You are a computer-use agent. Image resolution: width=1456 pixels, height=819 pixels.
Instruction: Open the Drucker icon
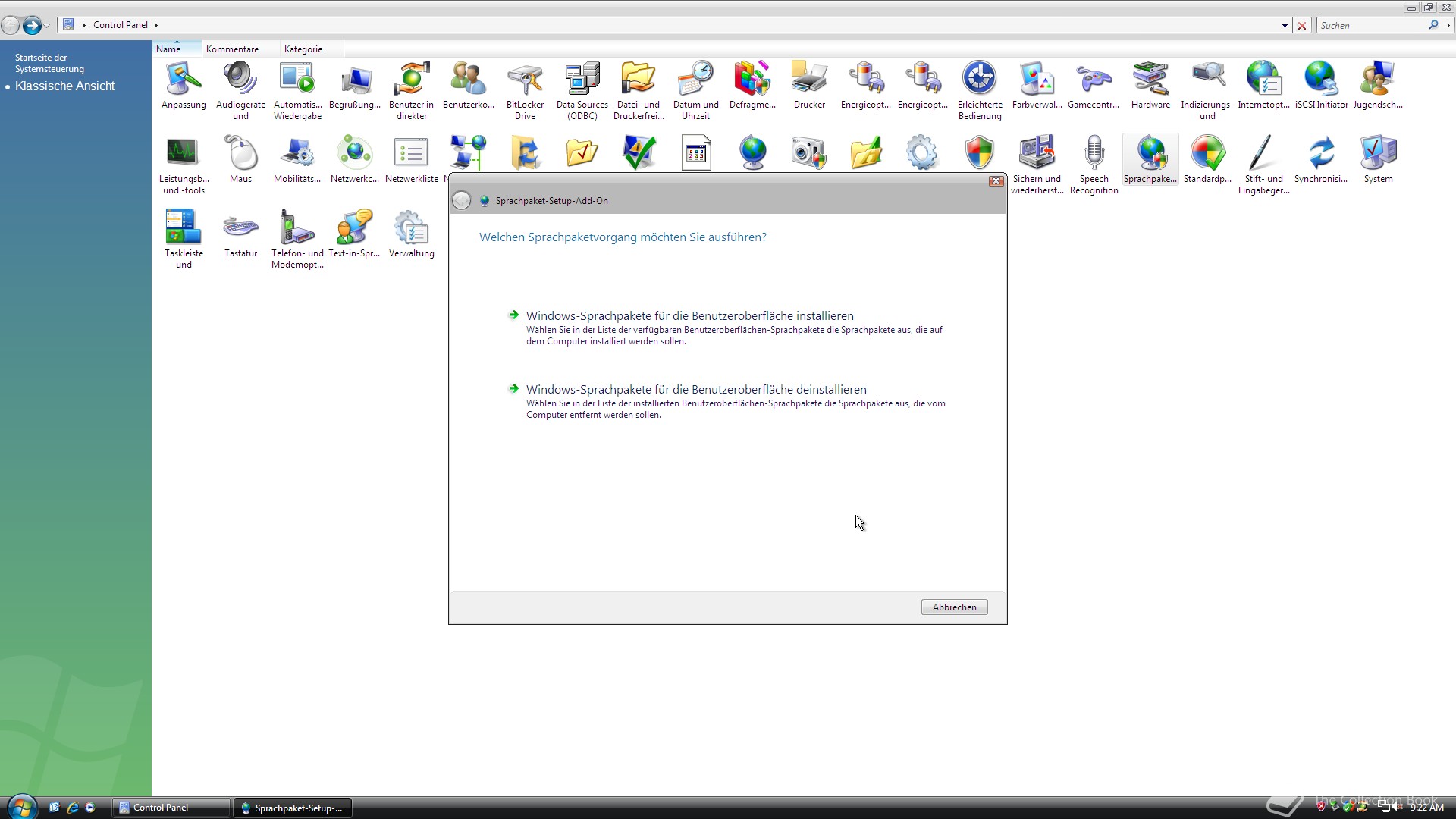pyautogui.click(x=809, y=86)
